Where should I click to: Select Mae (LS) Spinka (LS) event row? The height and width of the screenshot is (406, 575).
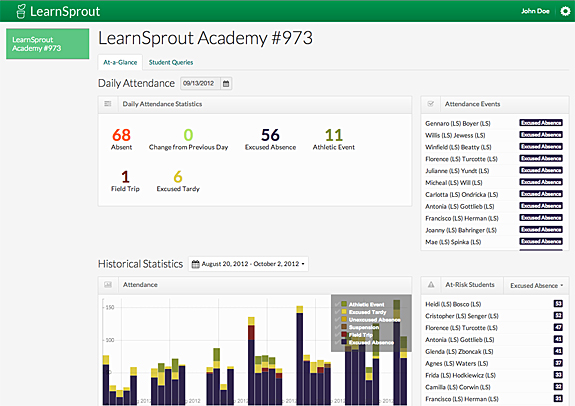point(453,242)
